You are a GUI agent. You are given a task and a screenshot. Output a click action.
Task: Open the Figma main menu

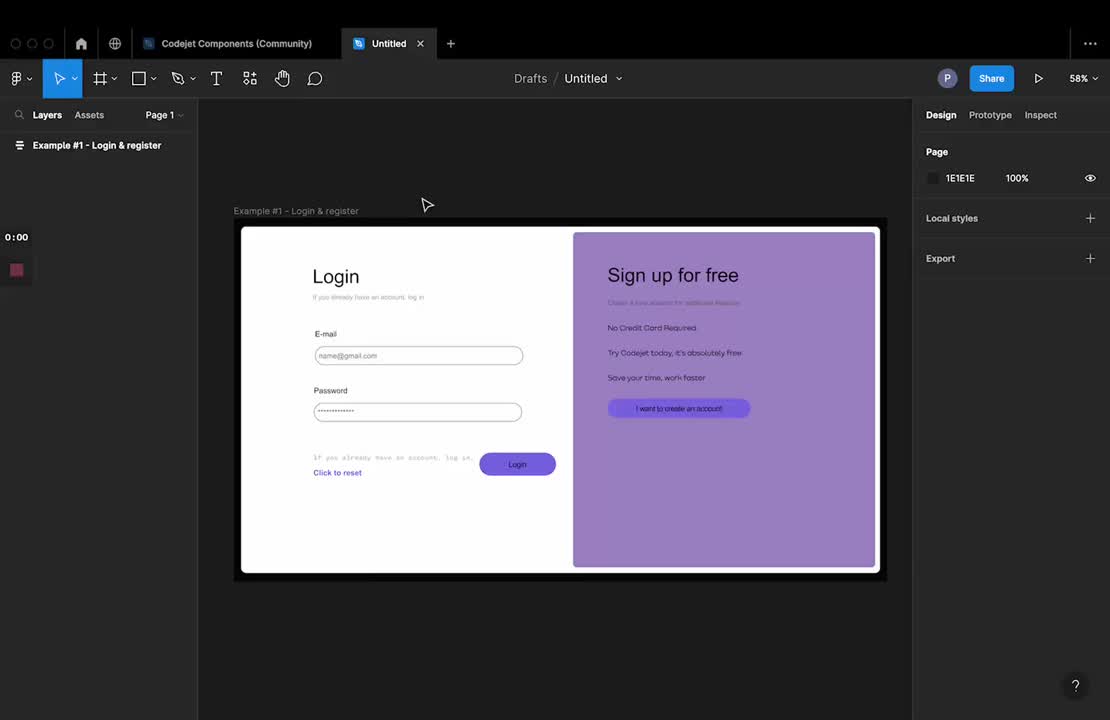[x=16, y=78]
